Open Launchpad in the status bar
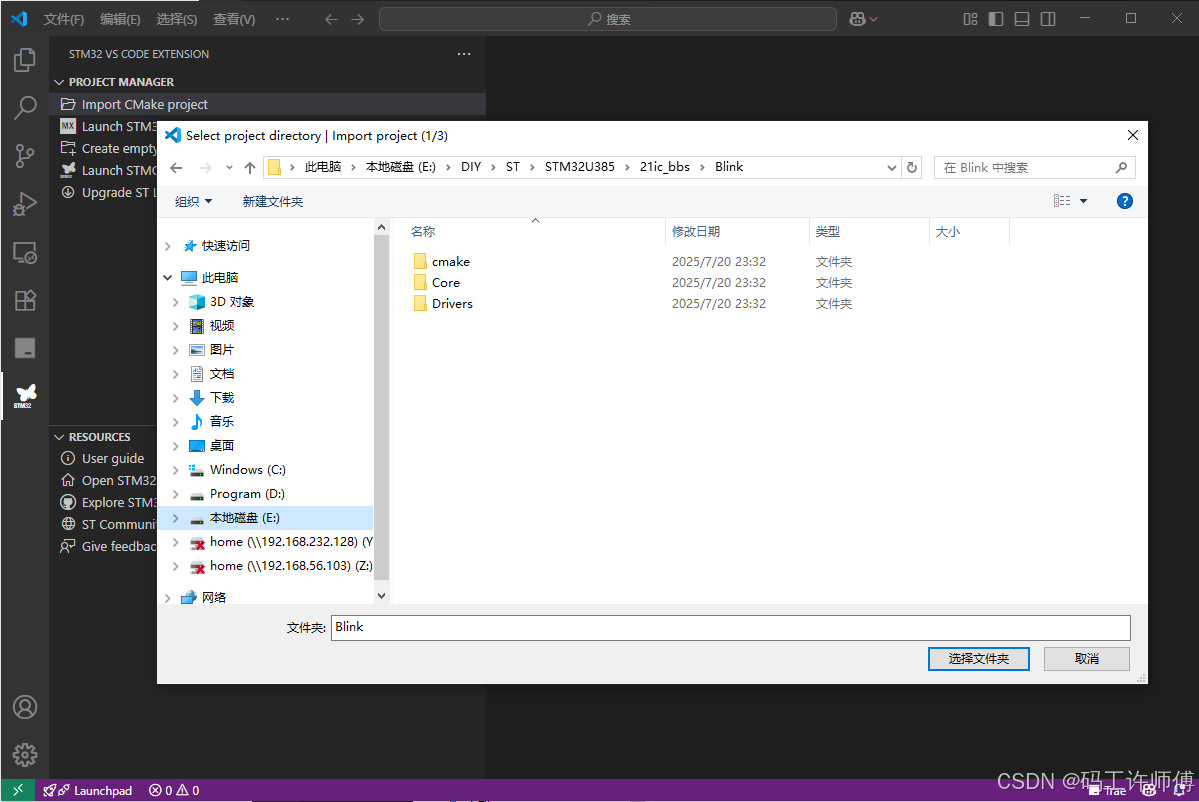Image resolution: width=1199 pixels, height=802 pixels. pyautogui.click(x=87, y=791)
